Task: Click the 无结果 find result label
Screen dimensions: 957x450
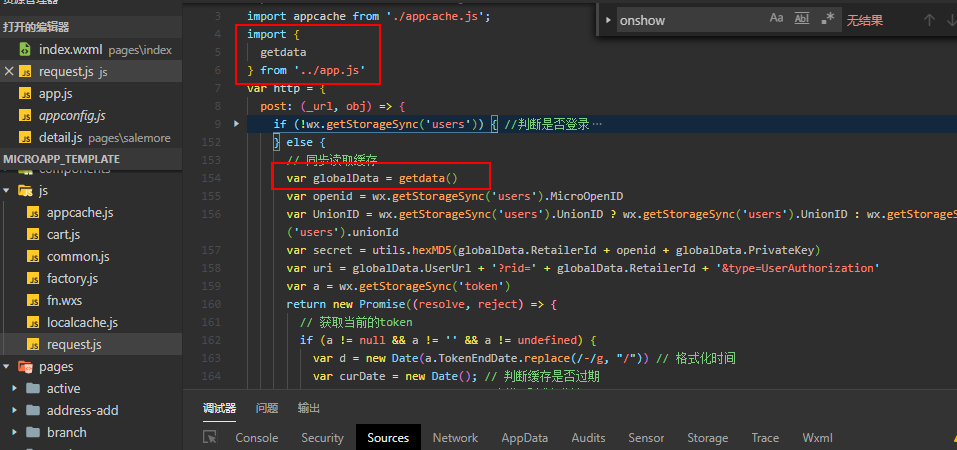Action: tap(864, 20)
